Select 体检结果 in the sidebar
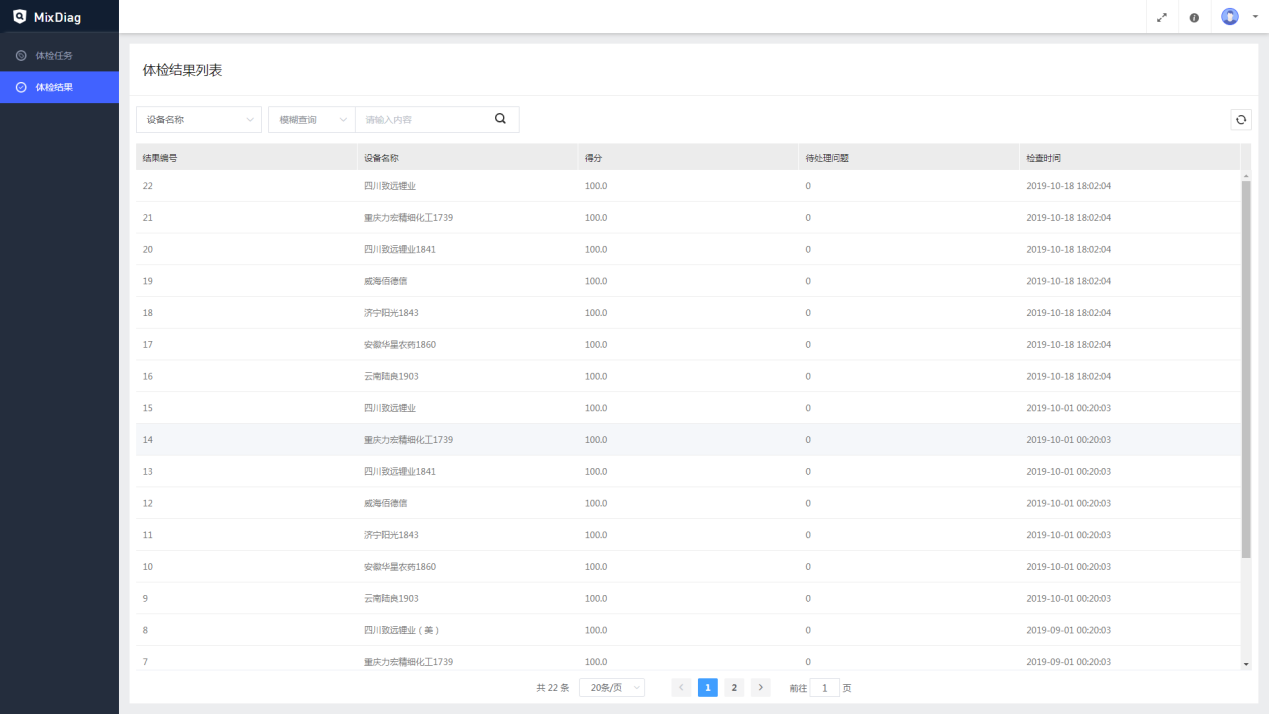This screenshot has height=714, width=1269. 54,87
